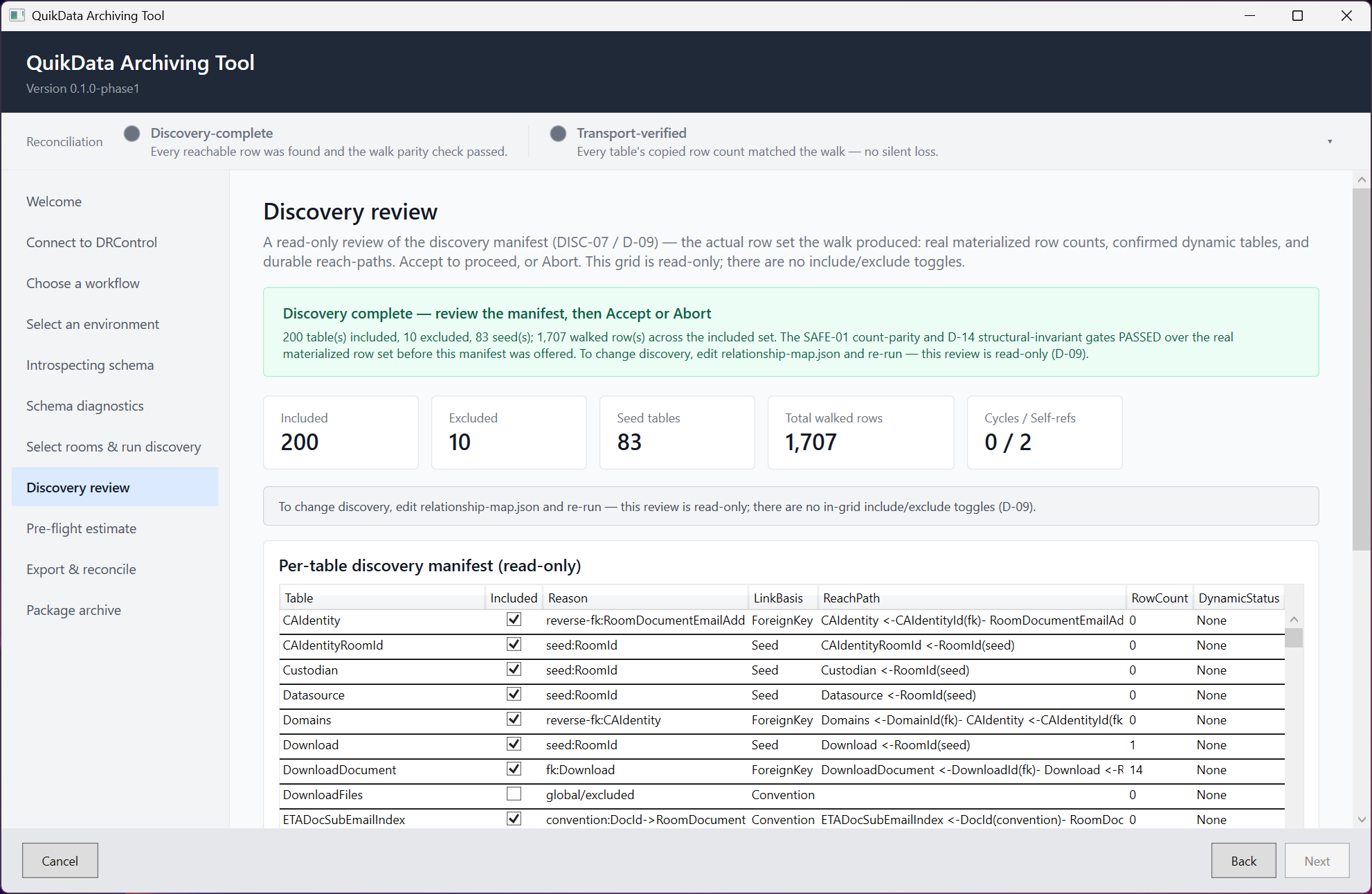1372x894 pixels.
Task: Toggle the Datasource included checkbox
Action: click(514, 695)
